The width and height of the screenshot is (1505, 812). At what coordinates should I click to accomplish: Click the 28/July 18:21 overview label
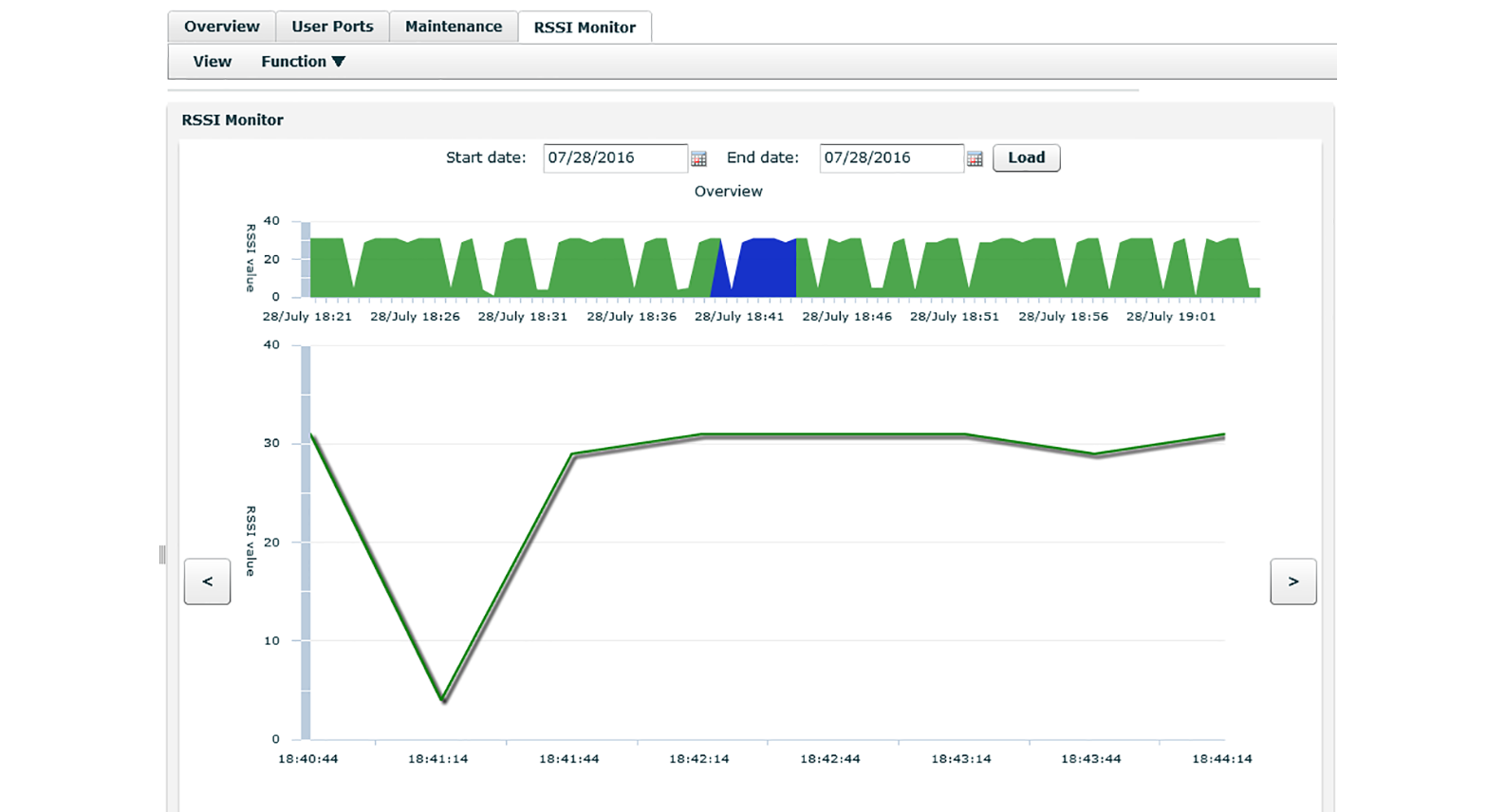click(x=307, y=317)
